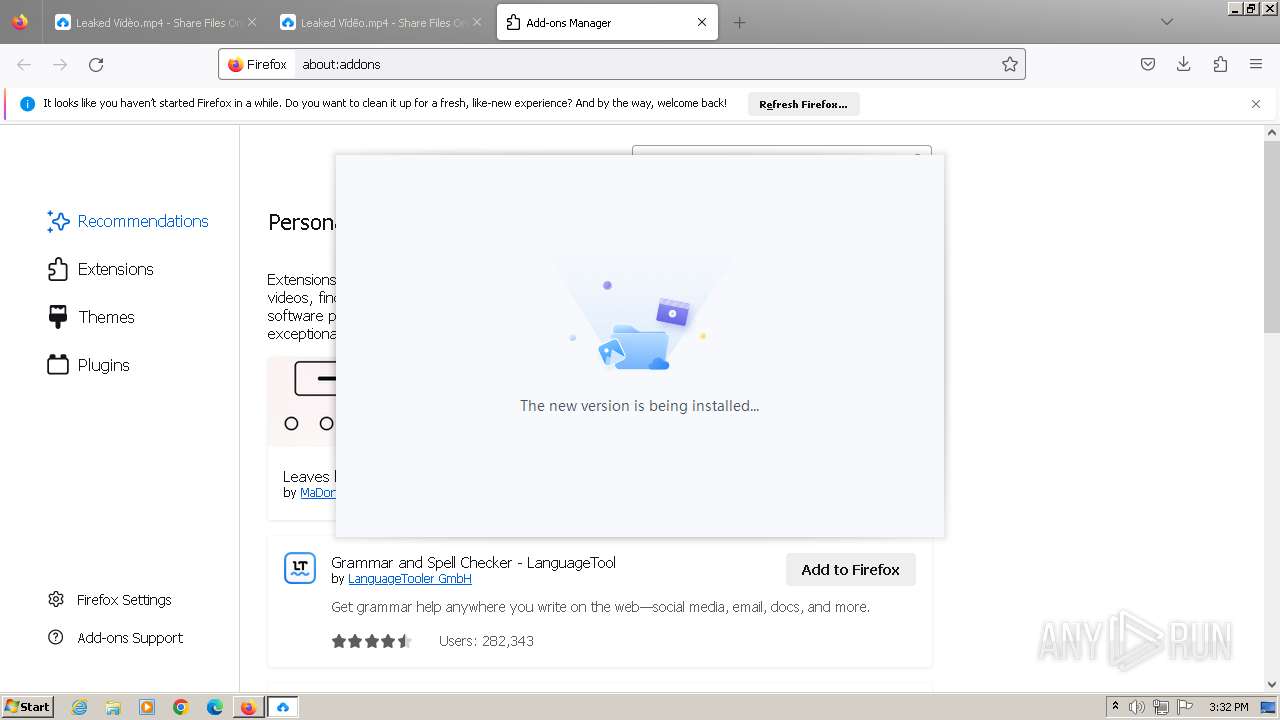This screenshot has width=1280, height=720.
Task: Open the Plugins category
Action: (88, 365)
